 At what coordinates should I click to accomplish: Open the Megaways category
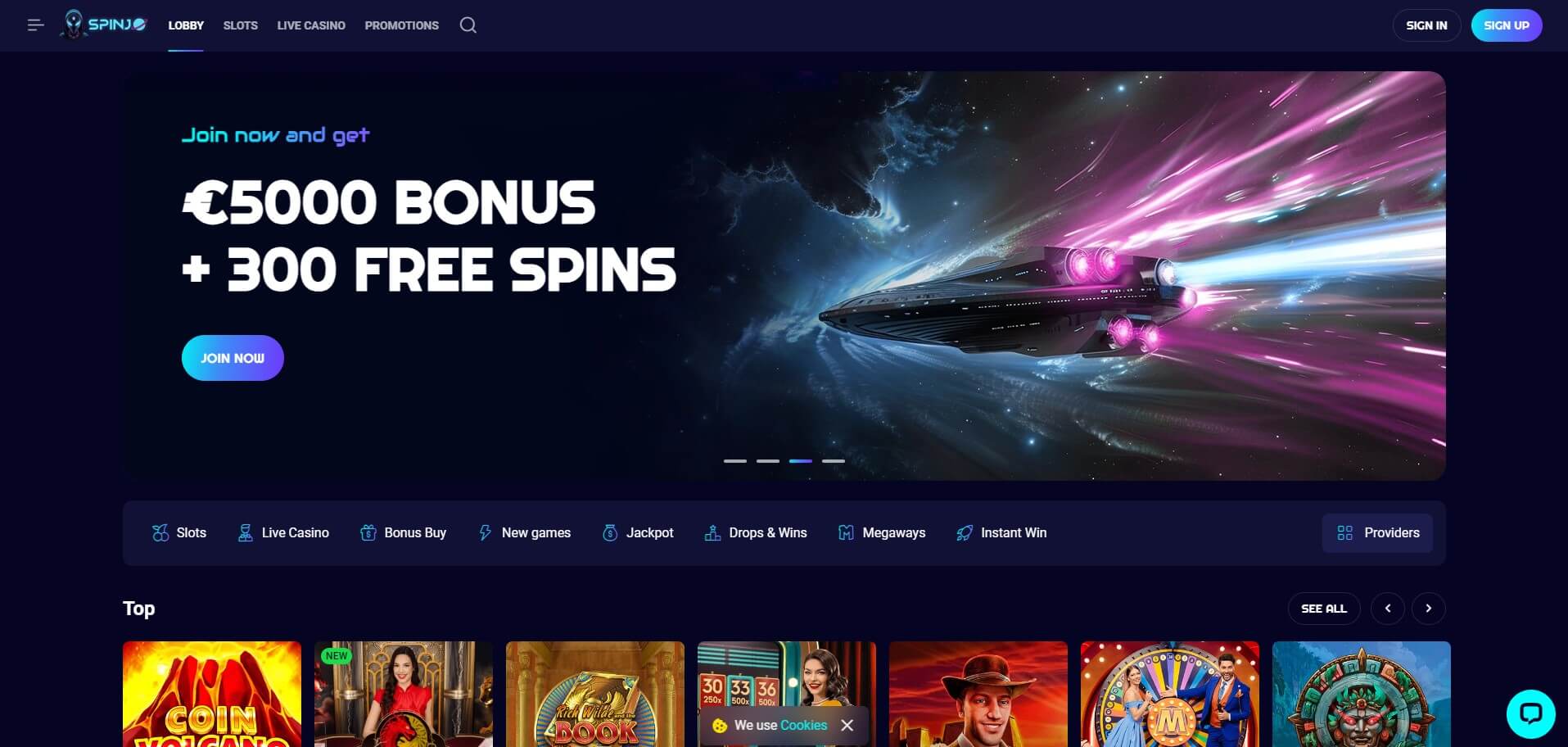point(882,533)
